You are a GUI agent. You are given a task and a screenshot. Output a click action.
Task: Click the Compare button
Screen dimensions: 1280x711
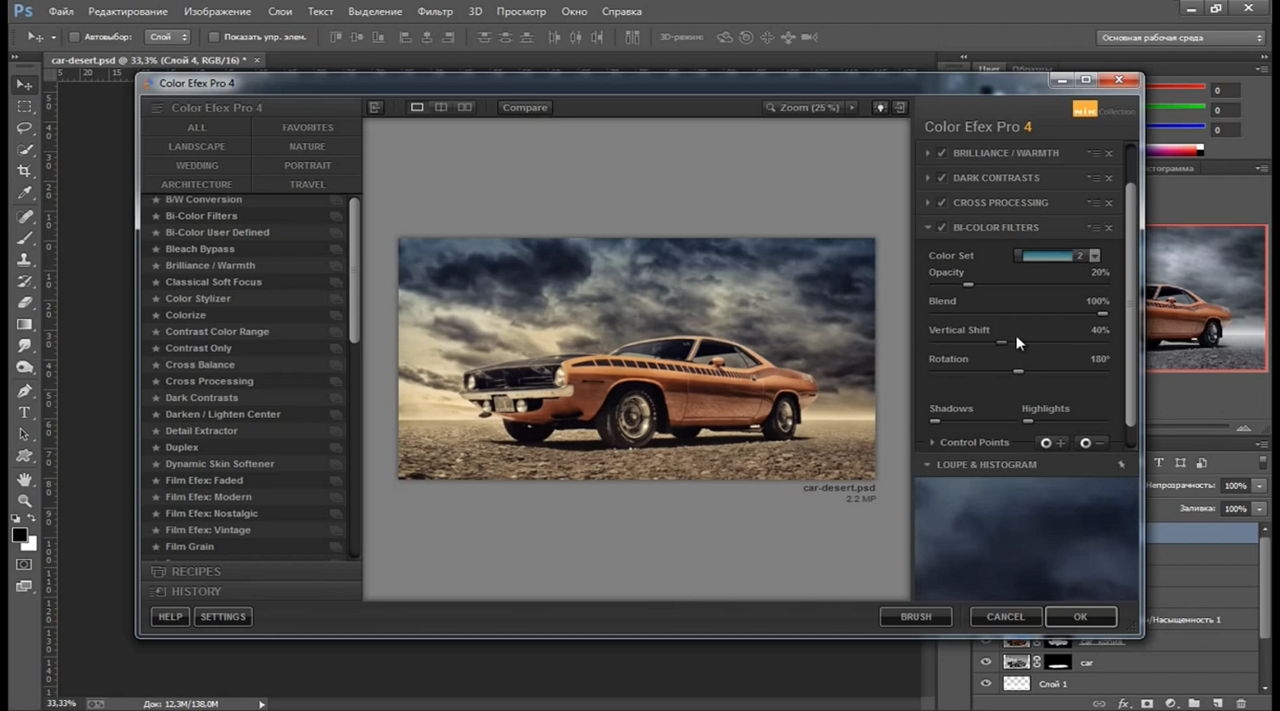[x=525, y=107]
